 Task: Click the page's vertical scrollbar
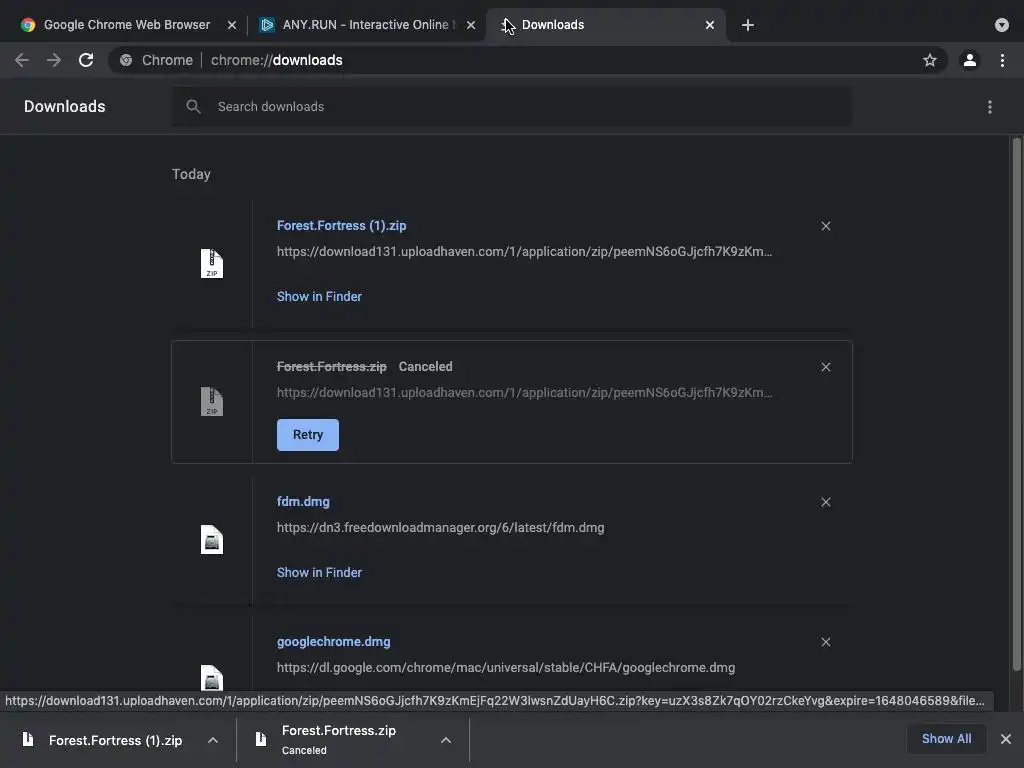pyautogui.click(x=1017, y=400)
